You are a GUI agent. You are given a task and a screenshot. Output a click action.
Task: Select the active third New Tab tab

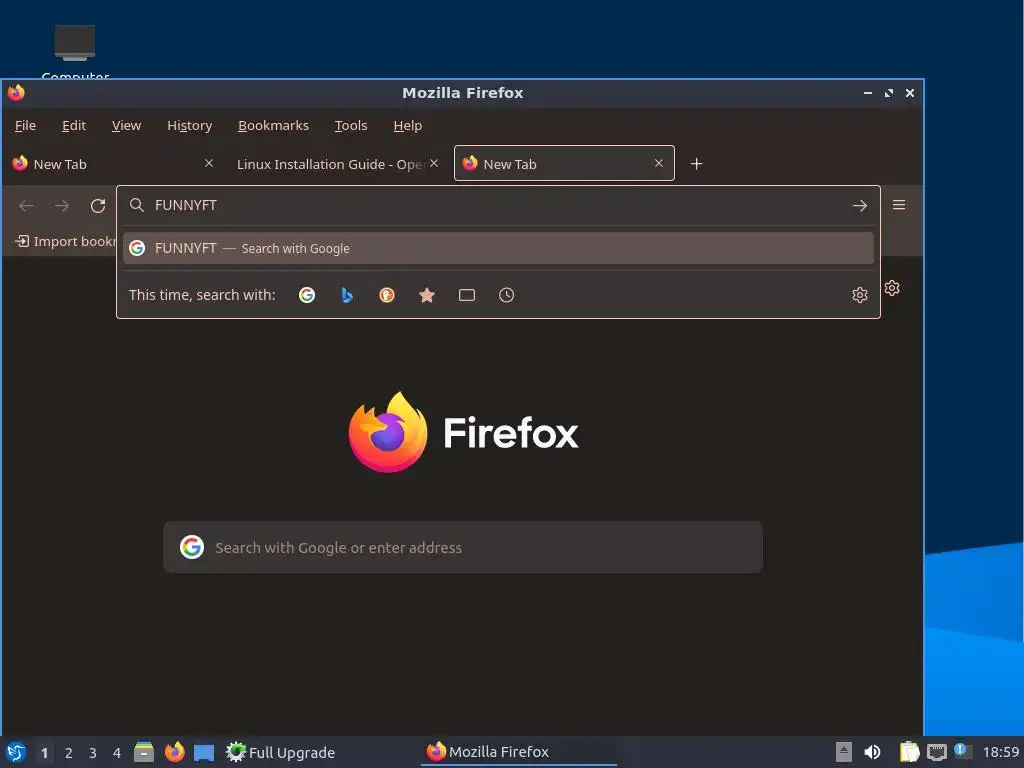pos(564,163)
